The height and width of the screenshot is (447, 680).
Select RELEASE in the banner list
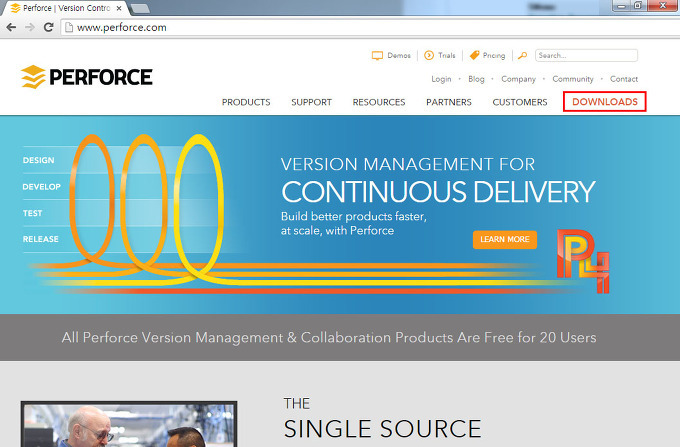pyautogui.click(x=41, y=239)
